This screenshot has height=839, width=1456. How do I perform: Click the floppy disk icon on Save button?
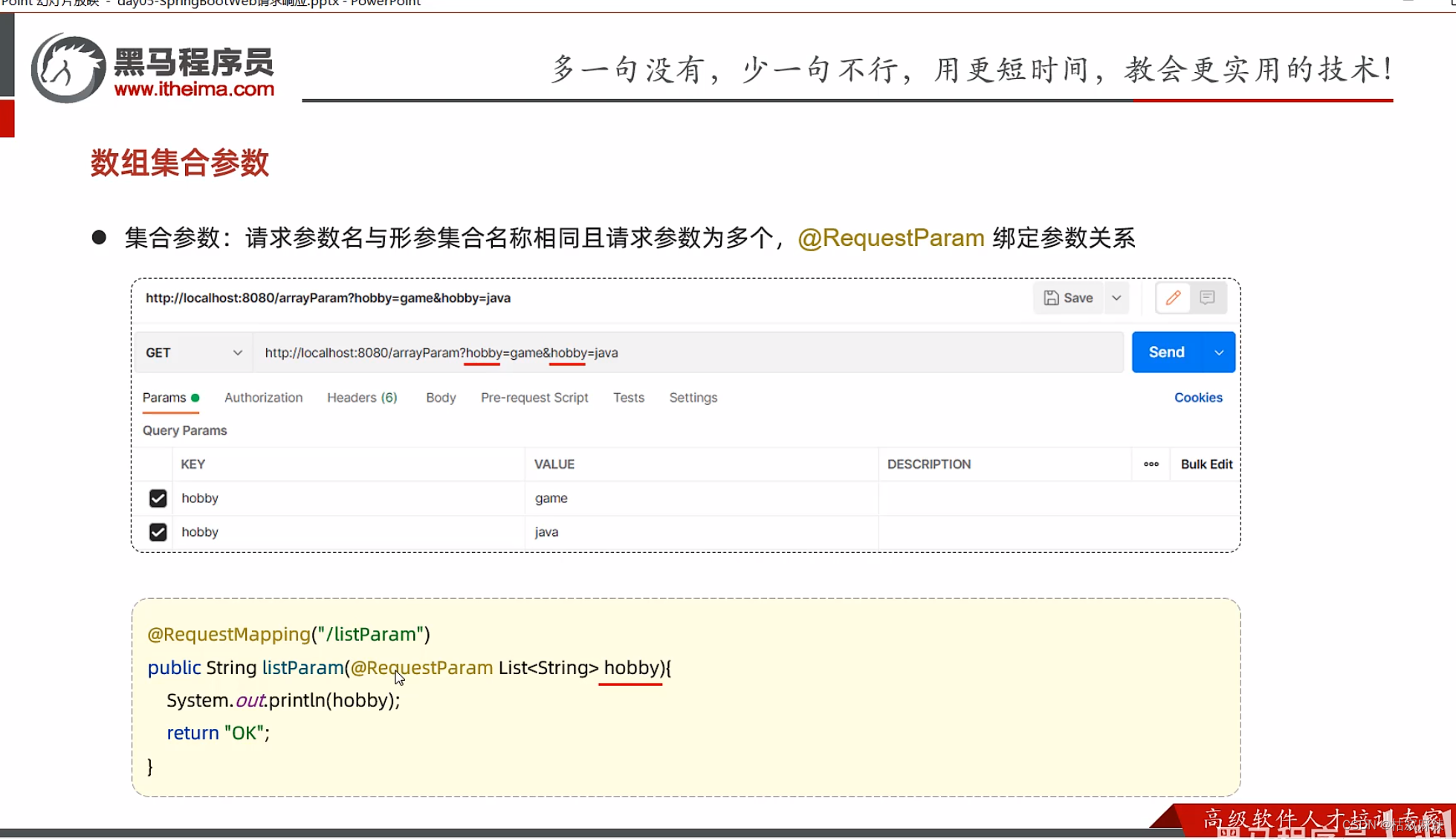[1050, 297]
